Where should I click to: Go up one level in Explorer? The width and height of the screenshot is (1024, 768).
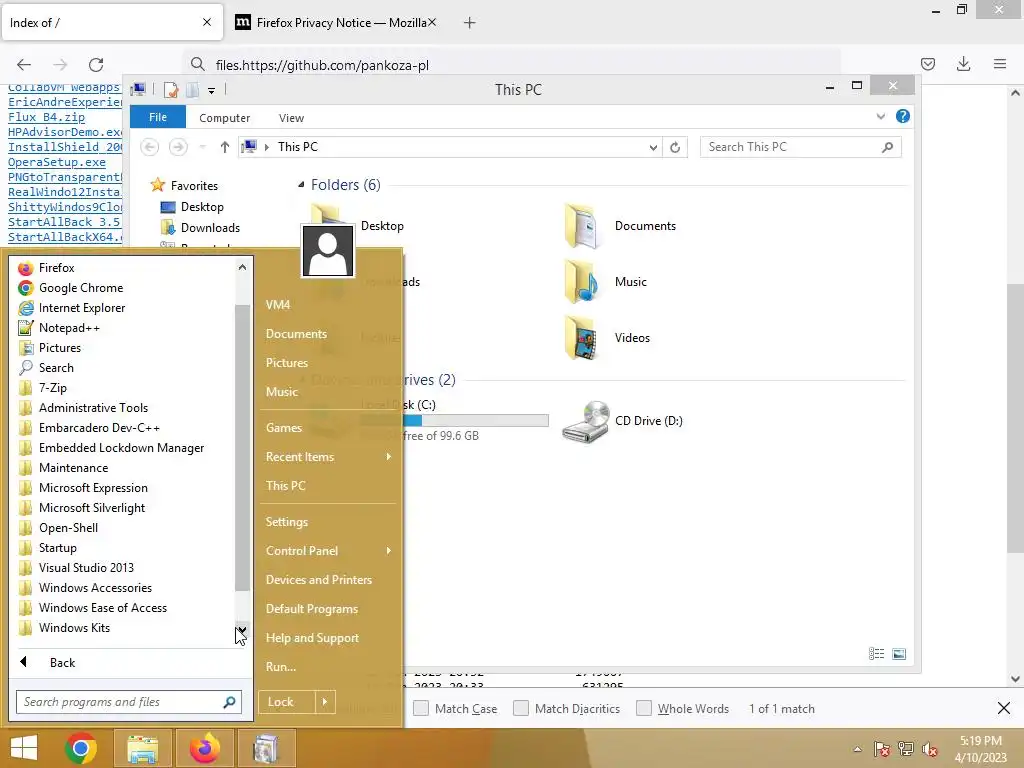[x=225, y=148]
